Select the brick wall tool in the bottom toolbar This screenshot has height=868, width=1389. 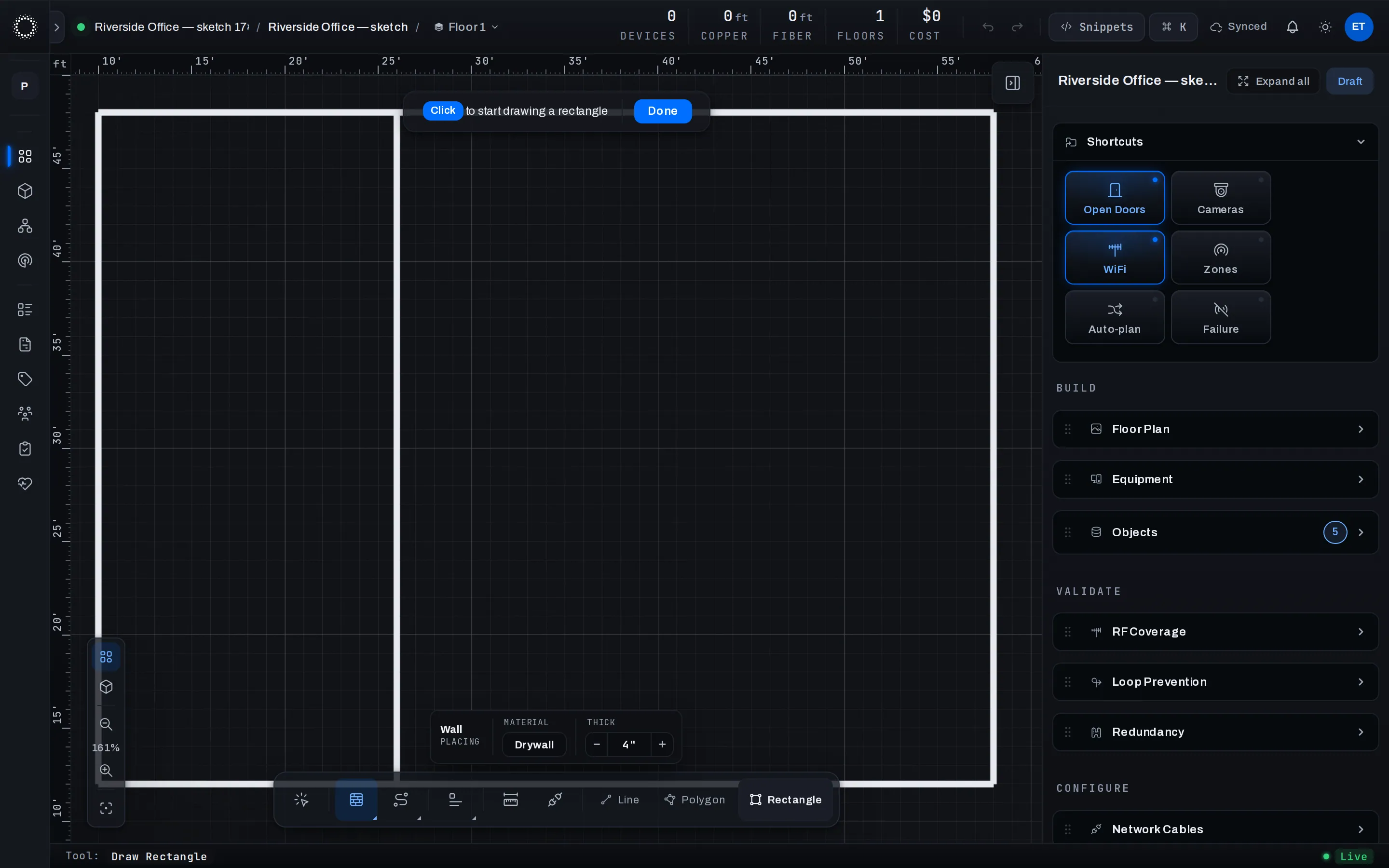click(356, 800)
